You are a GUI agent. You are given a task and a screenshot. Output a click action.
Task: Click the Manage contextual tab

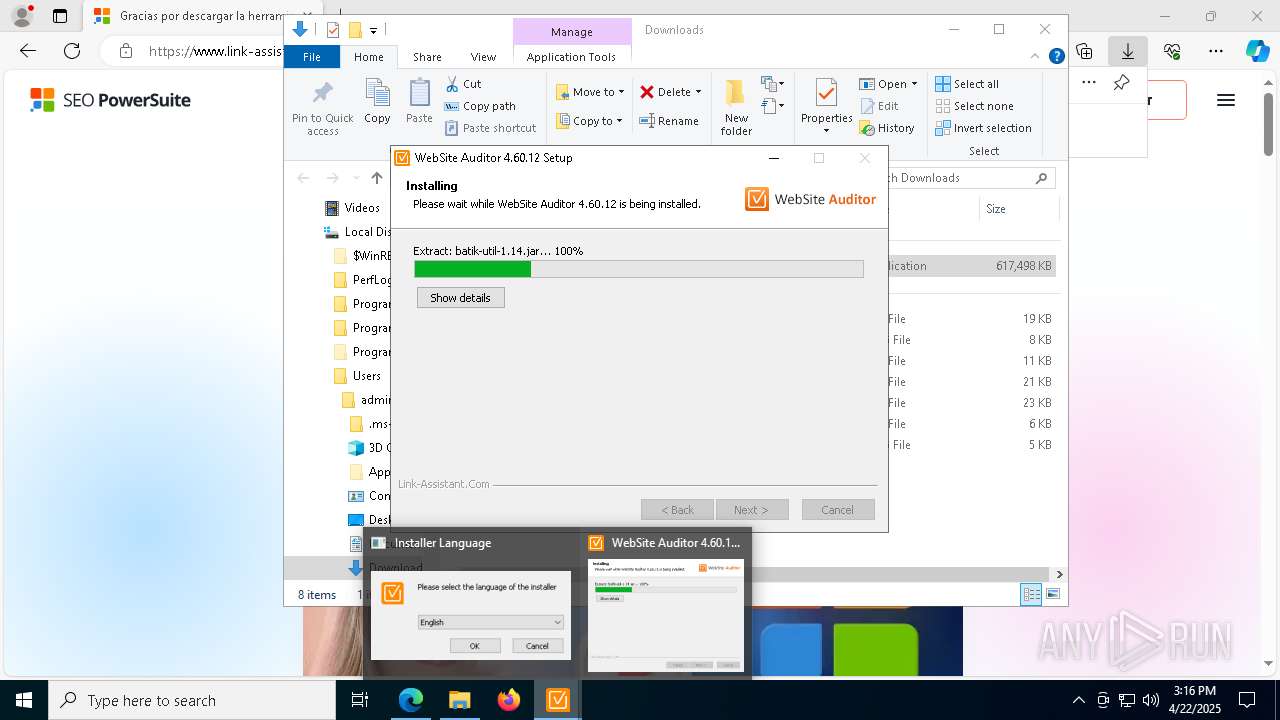(572, 32)
